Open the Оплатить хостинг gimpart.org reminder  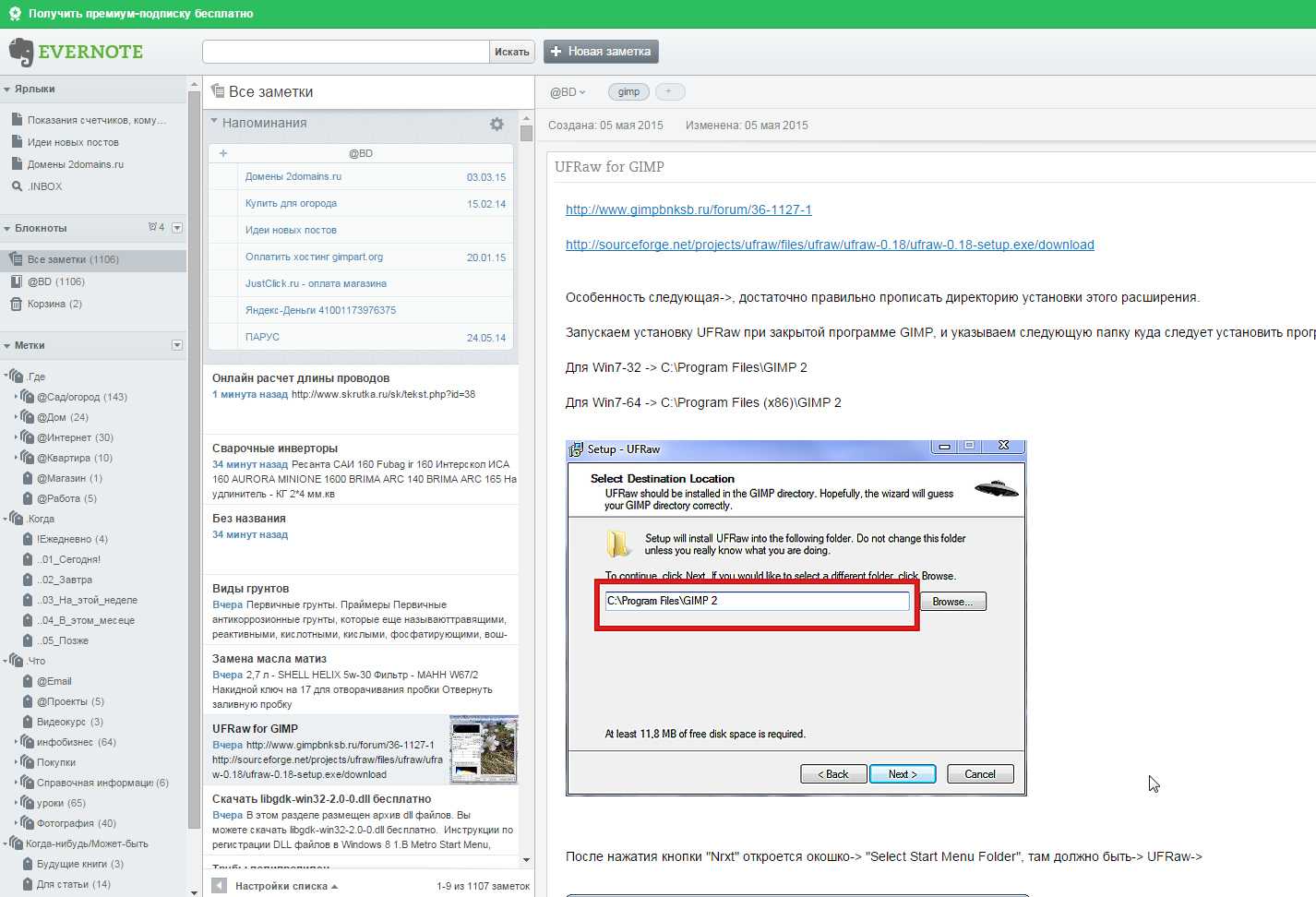click(x=314, y=257)
